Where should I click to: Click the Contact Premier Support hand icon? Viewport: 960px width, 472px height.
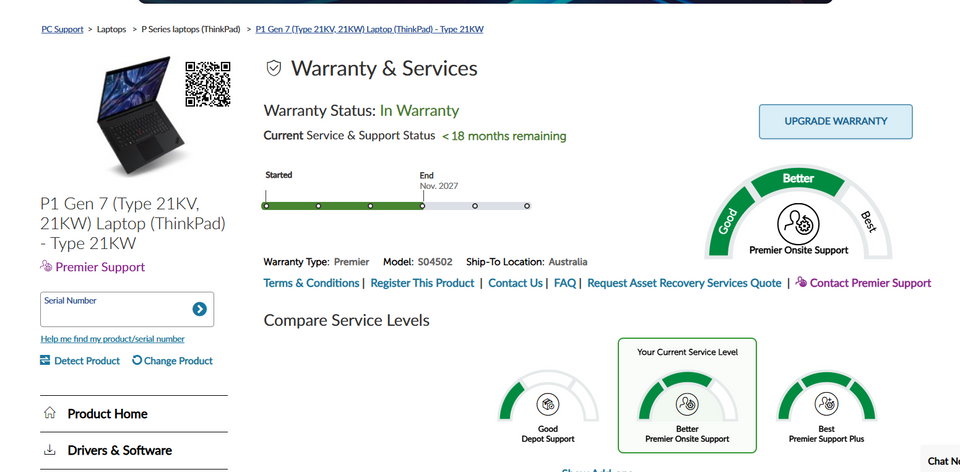[801, 282]
